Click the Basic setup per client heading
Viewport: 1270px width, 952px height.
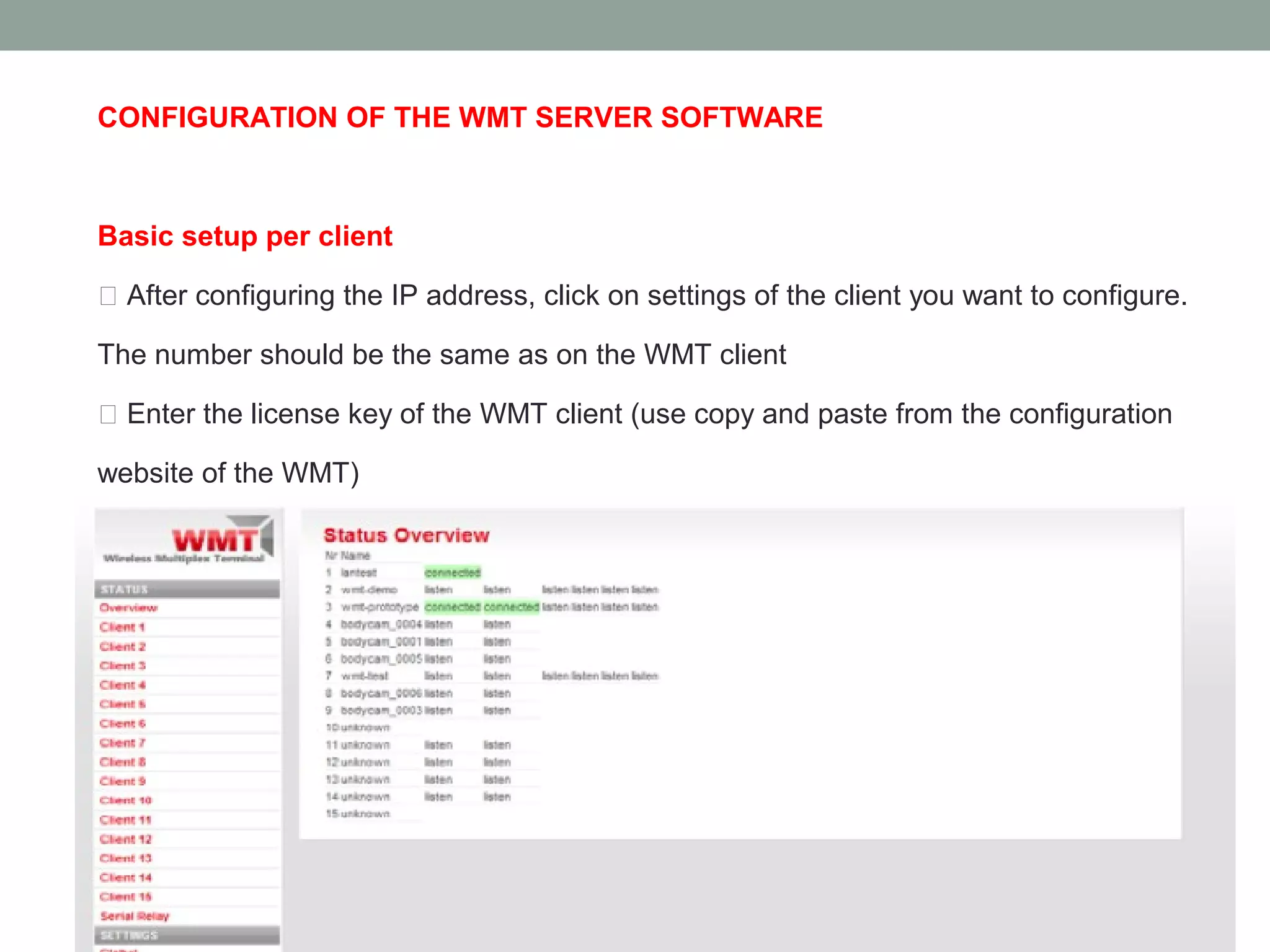coord(245,236)
